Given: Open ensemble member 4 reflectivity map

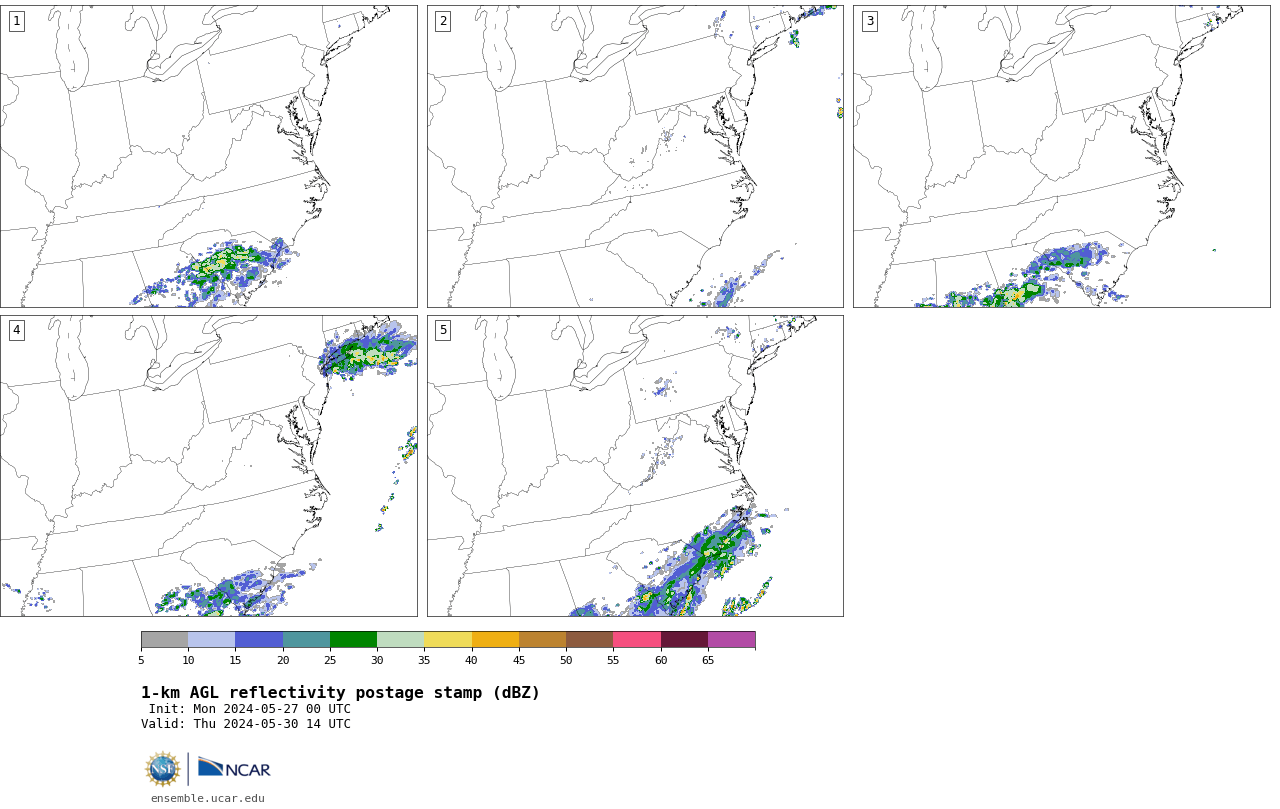Looking at the screenshot, I should pyautogui.click(x=208, y=466).
